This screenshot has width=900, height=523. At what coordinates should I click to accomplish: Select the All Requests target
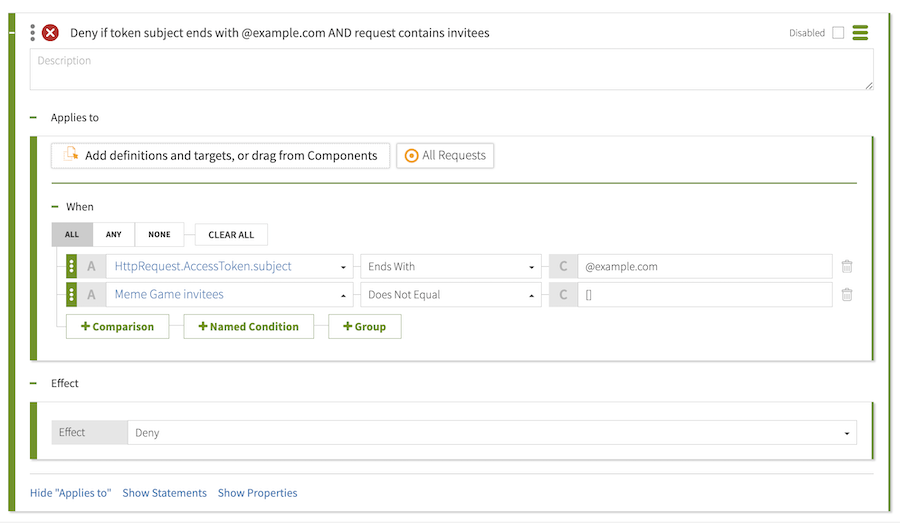[445, 156]
